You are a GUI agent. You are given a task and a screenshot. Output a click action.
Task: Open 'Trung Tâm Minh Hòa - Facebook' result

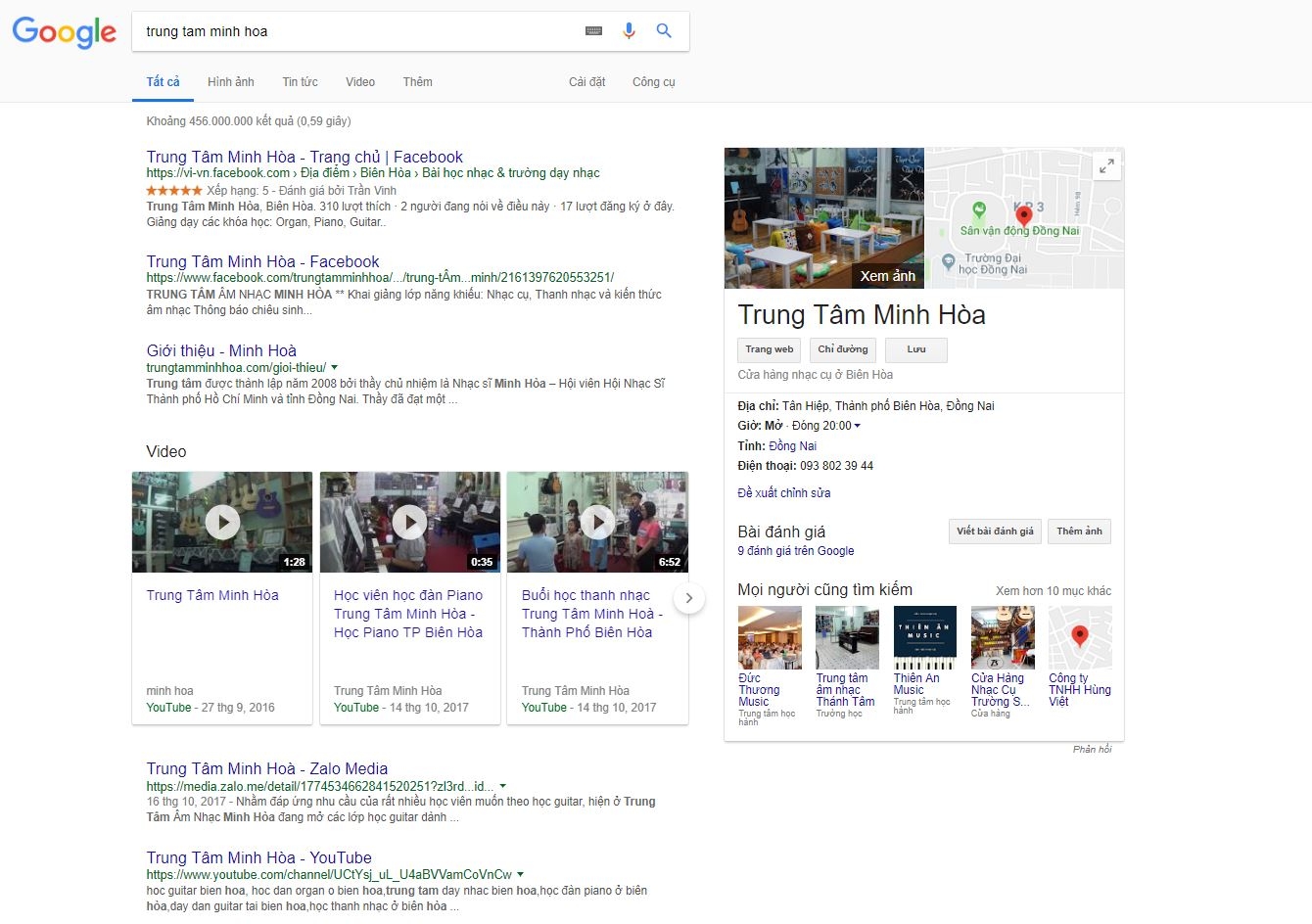[262, 261]
